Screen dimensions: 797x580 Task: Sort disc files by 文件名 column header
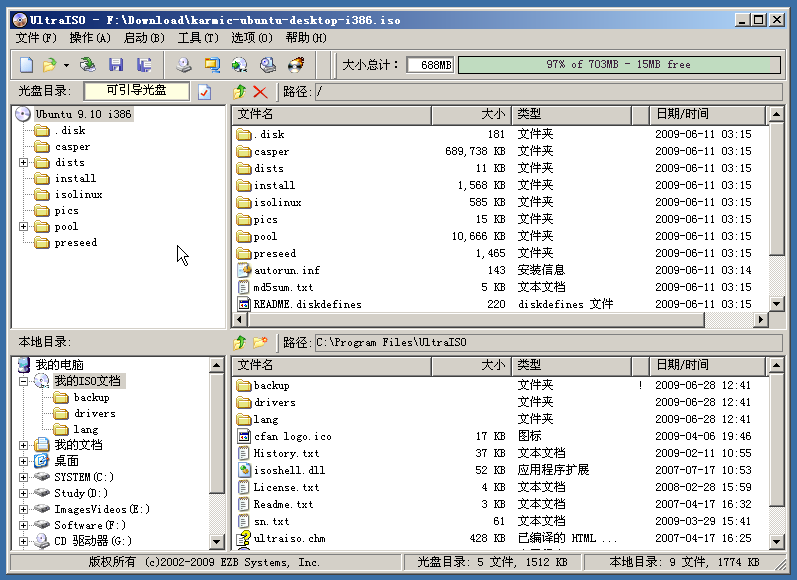tap(332, 114)
